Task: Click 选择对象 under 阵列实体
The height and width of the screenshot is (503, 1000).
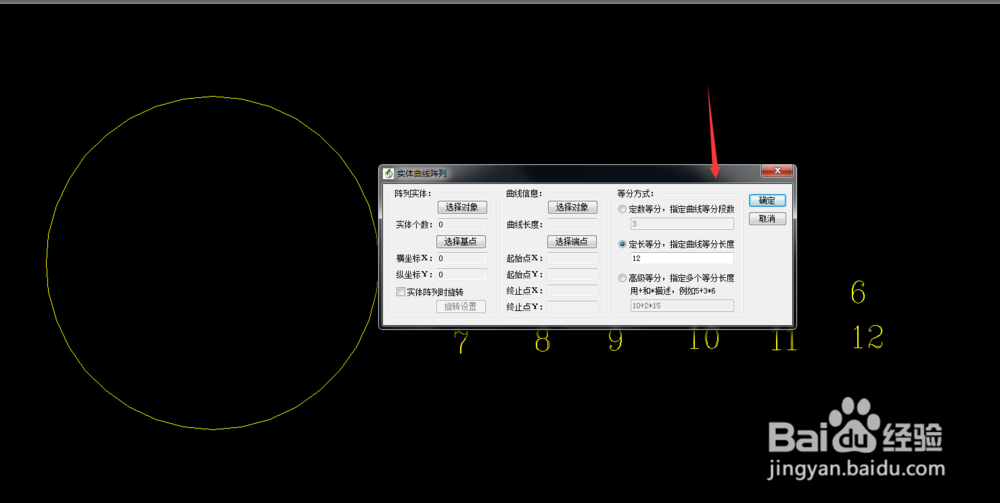Action: pyautogui.click(x=462, y=207)
